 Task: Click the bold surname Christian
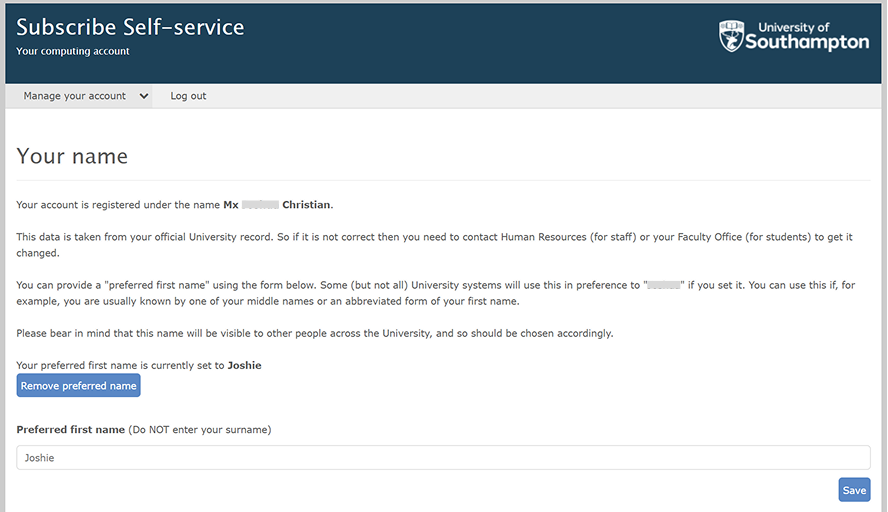[306, 205]
